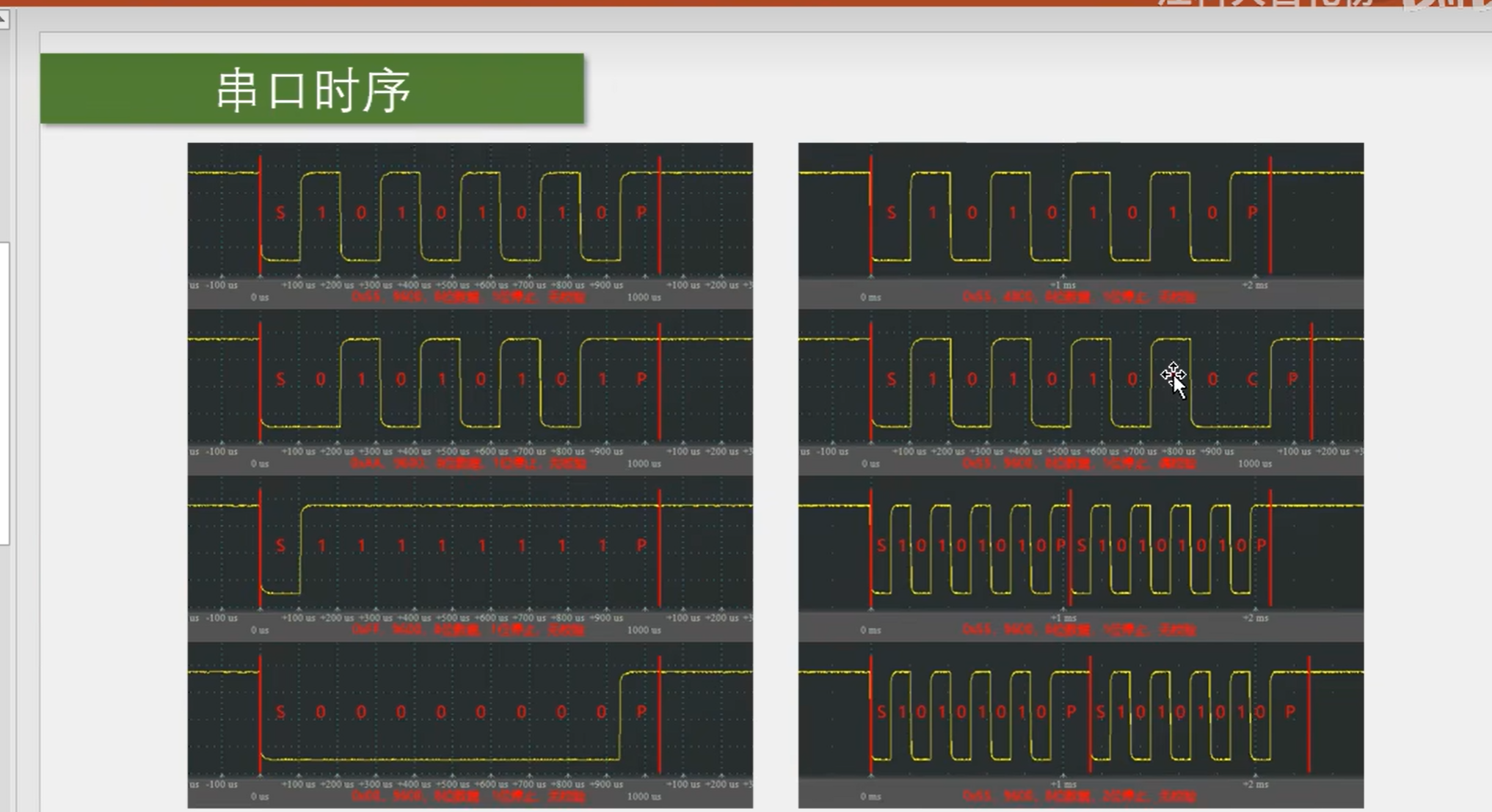Viewport: 1492px width, 812px height.
Task: Click the P stop label in all-zeros waveform
Action: click(x=641, y=712)
